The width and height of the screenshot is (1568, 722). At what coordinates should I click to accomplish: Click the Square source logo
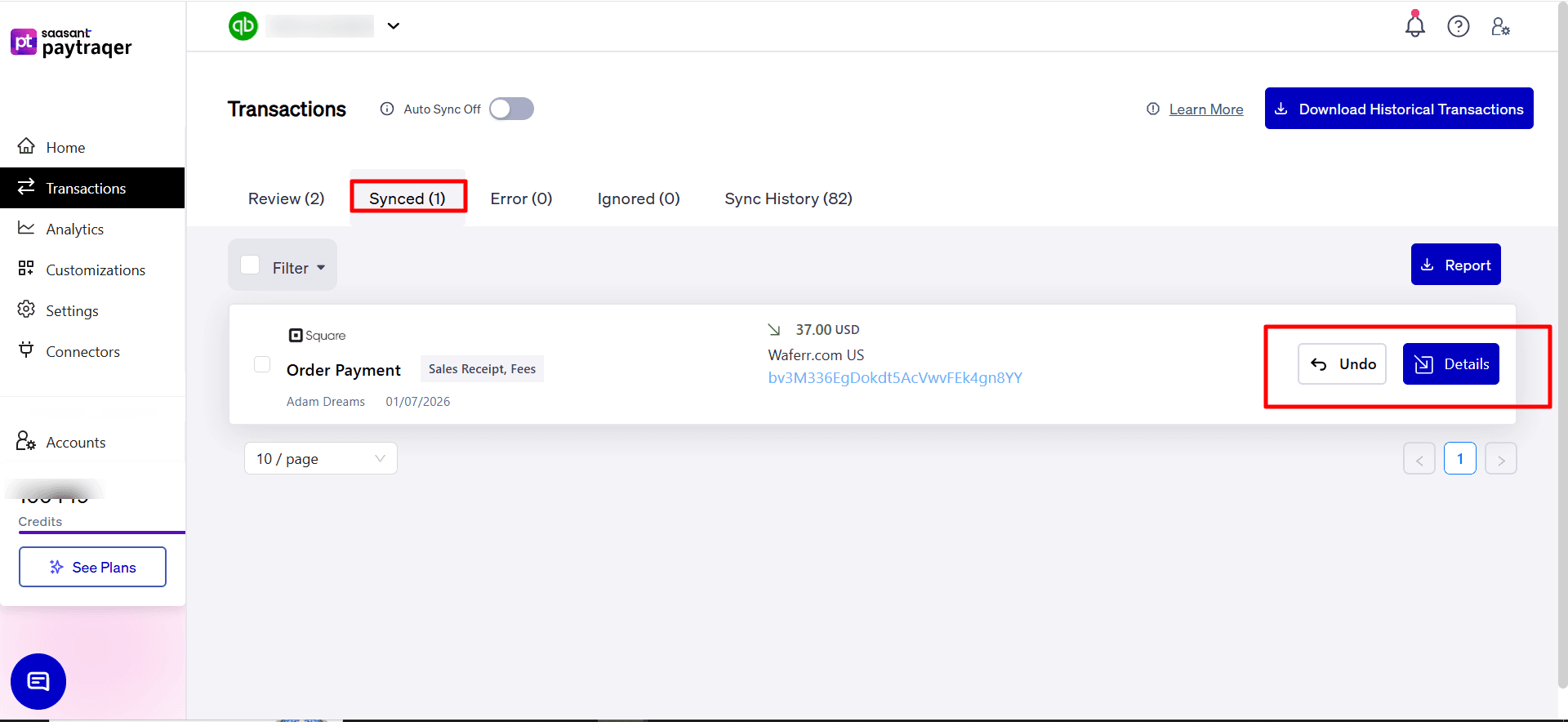pos(318,335)
